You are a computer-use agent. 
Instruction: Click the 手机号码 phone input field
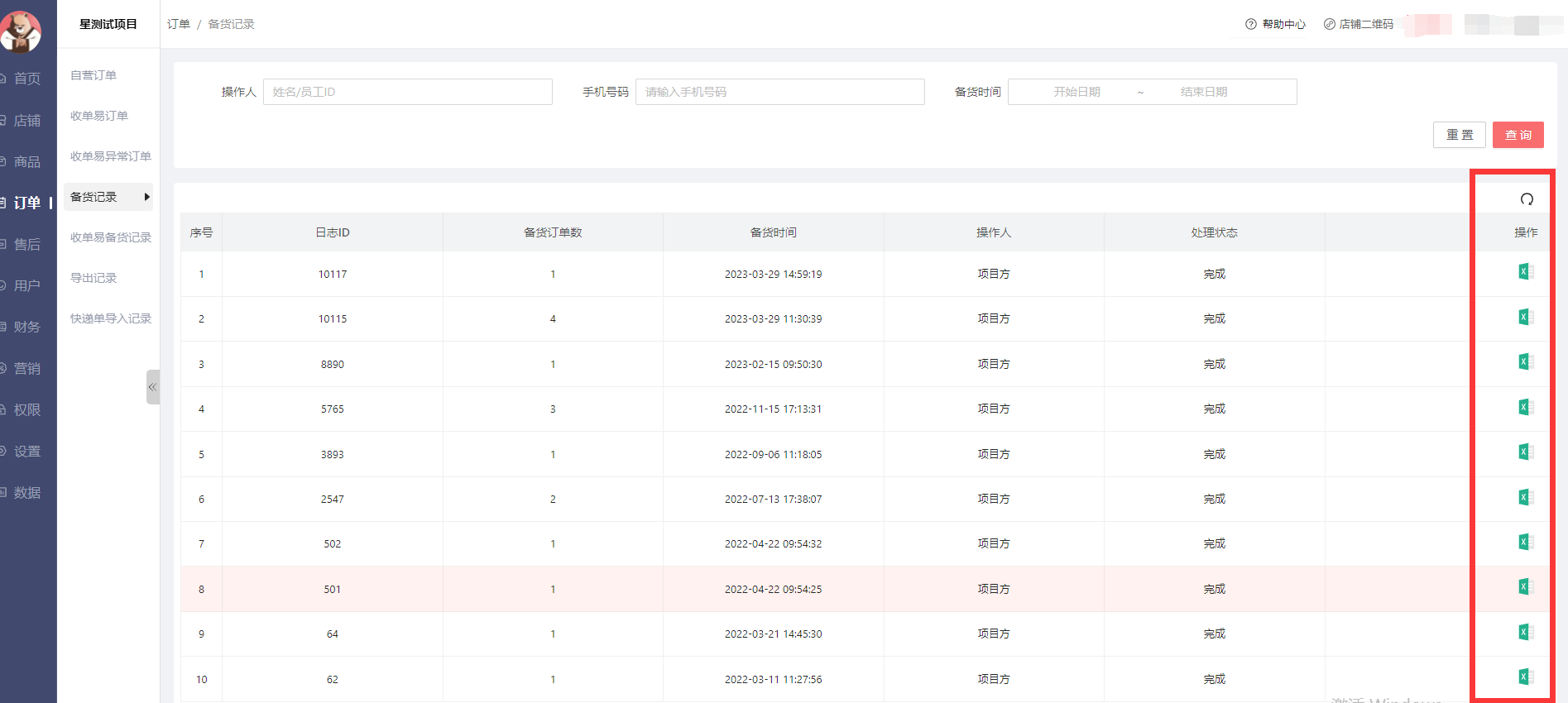[x=779, y=92]
